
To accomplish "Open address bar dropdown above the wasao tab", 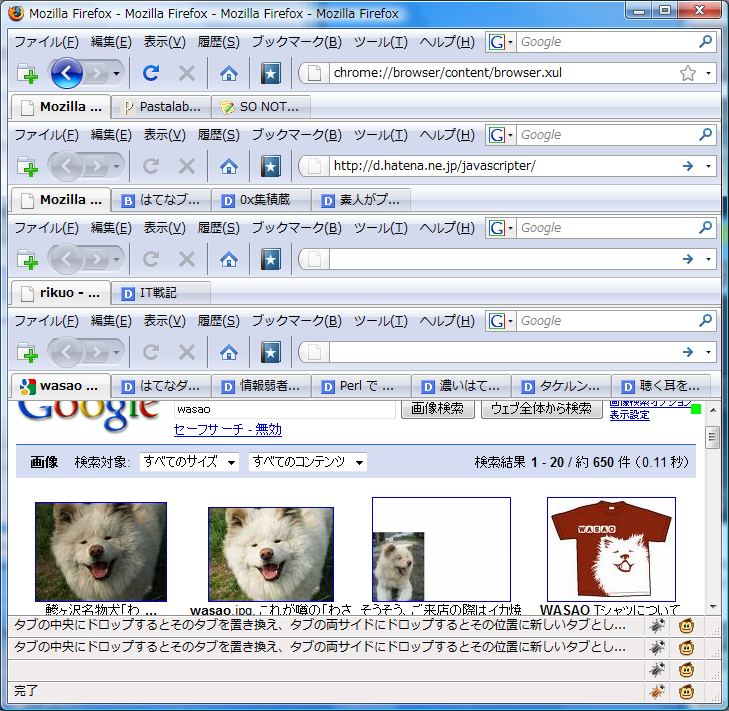I will pos(708,352).
